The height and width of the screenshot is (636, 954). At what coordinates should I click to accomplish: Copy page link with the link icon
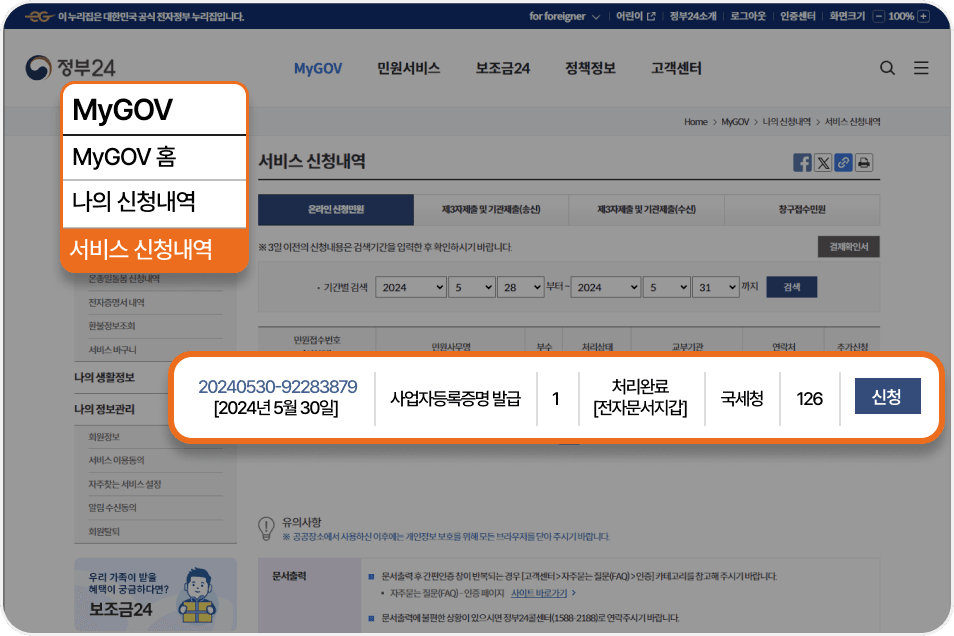(x=843, y=163)
